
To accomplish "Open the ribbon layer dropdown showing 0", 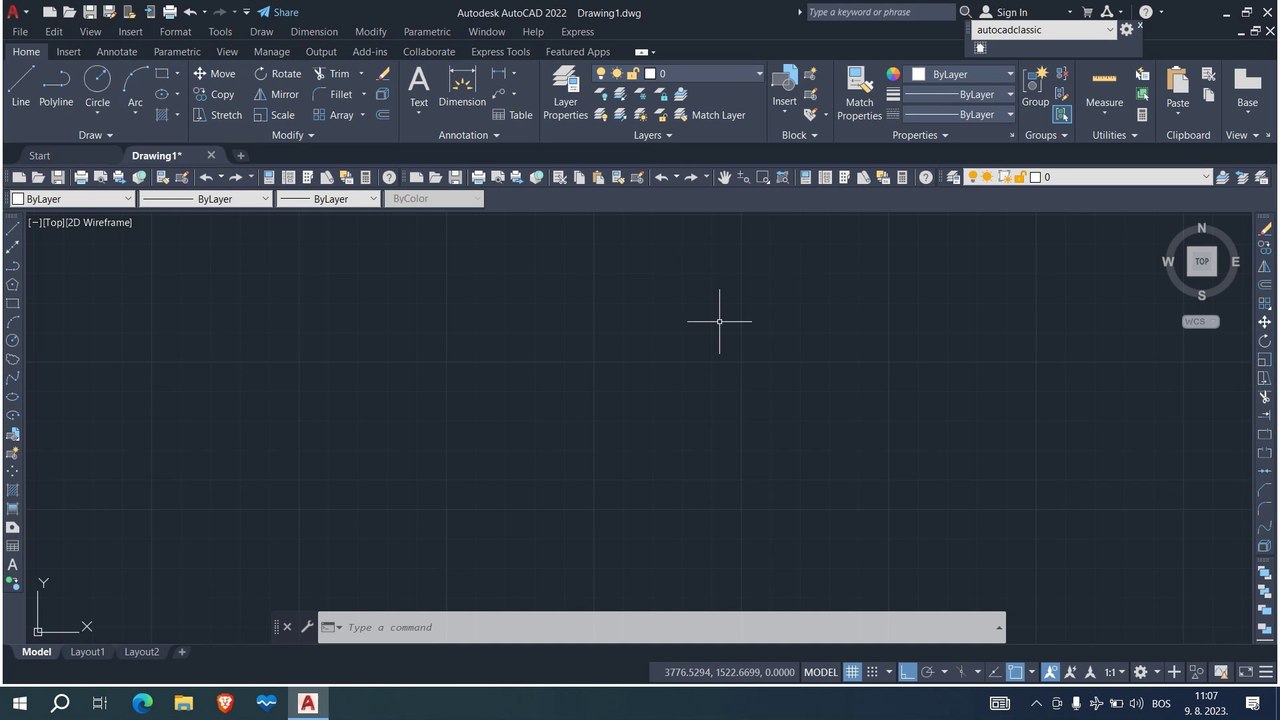I will click(x=678, y=73).
